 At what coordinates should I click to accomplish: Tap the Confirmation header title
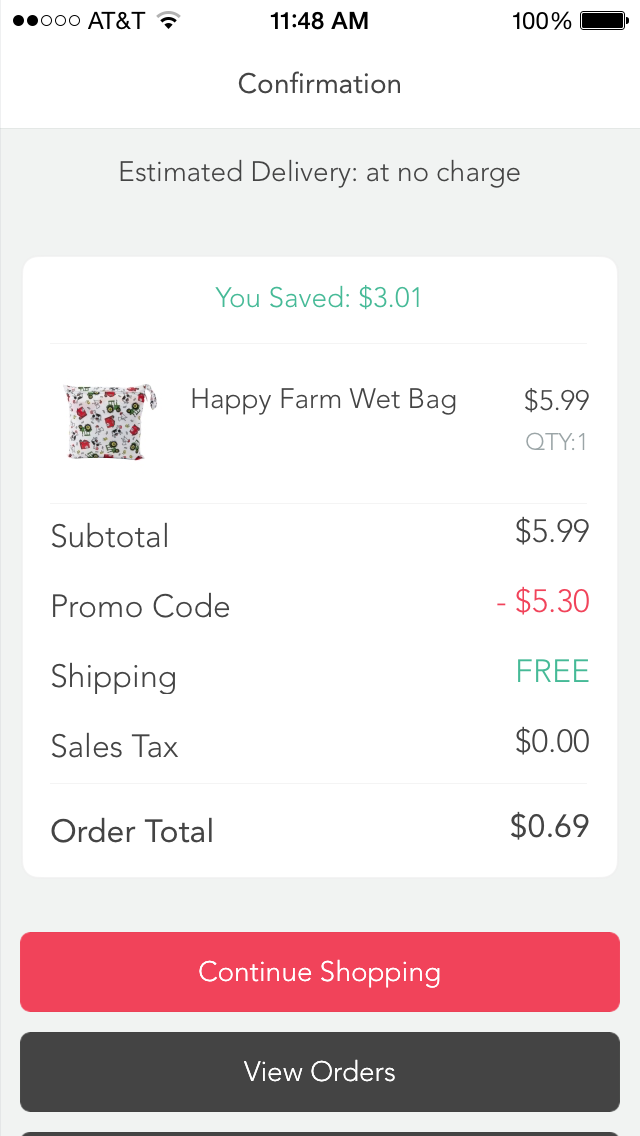320,84
